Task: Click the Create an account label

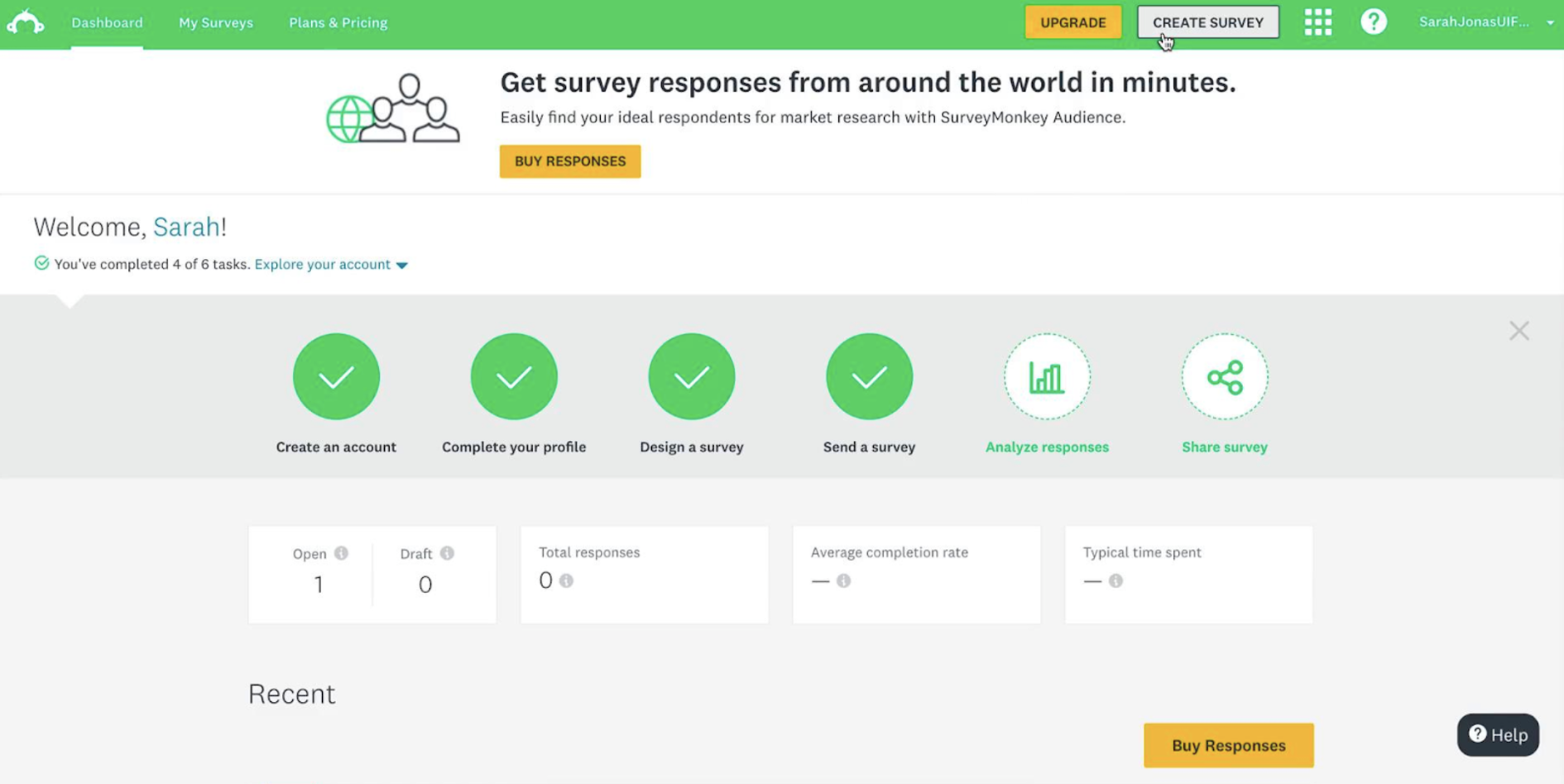Action: coord(336,447)
